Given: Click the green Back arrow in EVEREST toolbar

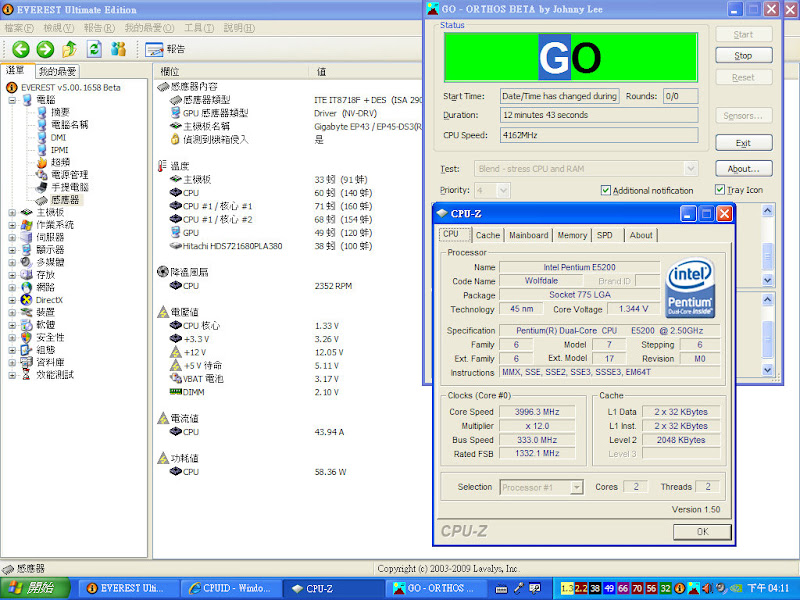Looking at the screenshot, I should click(20, 49).
